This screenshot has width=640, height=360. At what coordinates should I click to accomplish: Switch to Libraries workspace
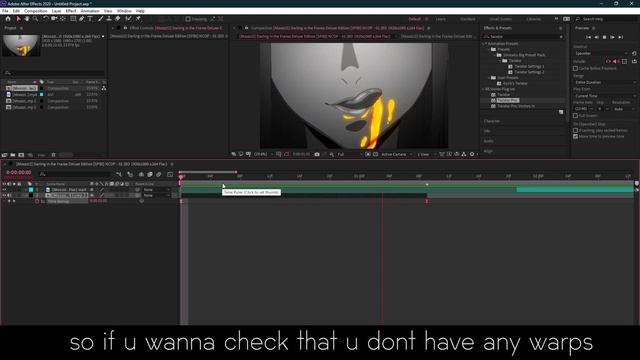click(533, 19)
